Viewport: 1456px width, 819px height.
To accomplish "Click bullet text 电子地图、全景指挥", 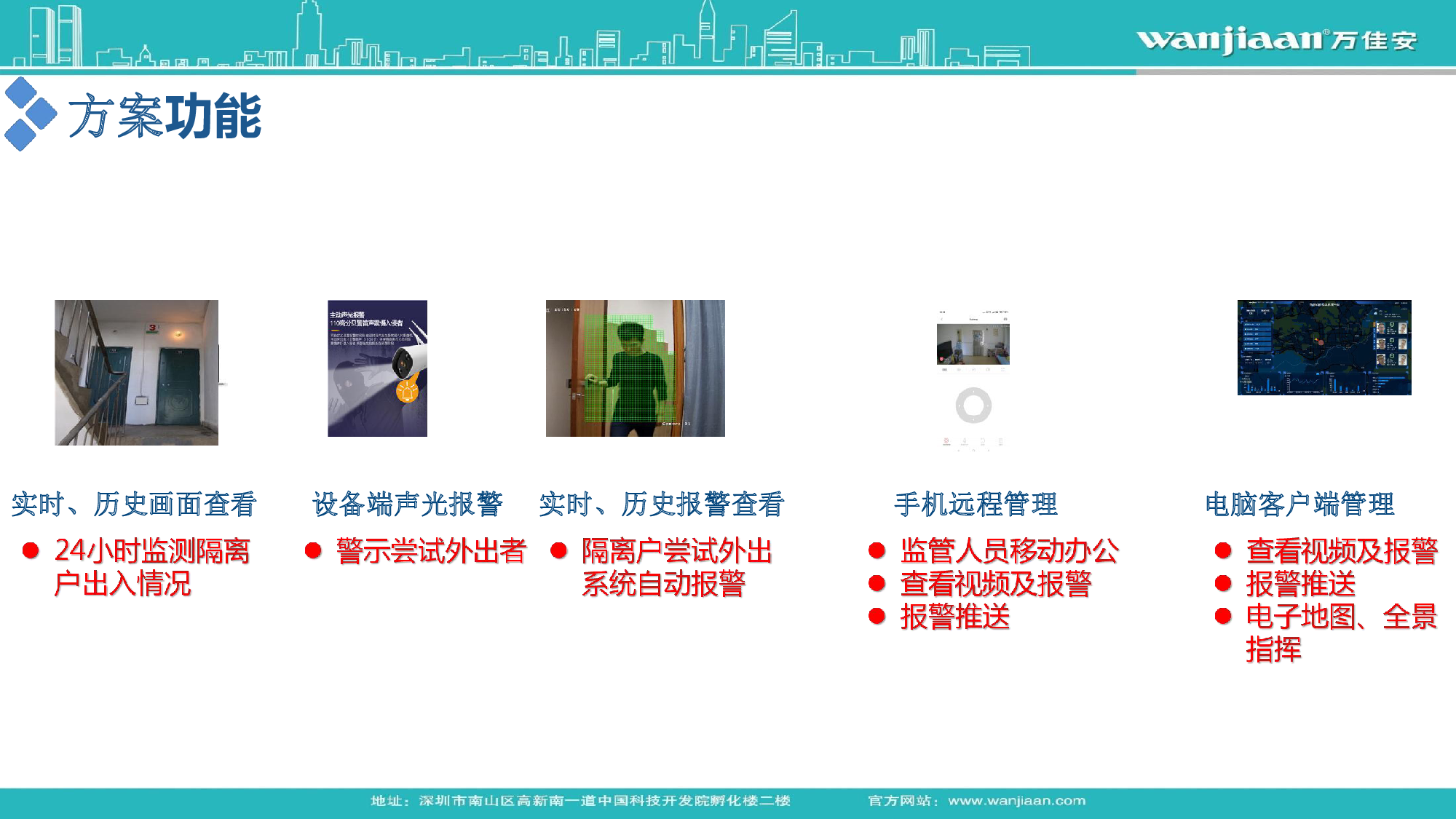I will [x=1342, y=633].
